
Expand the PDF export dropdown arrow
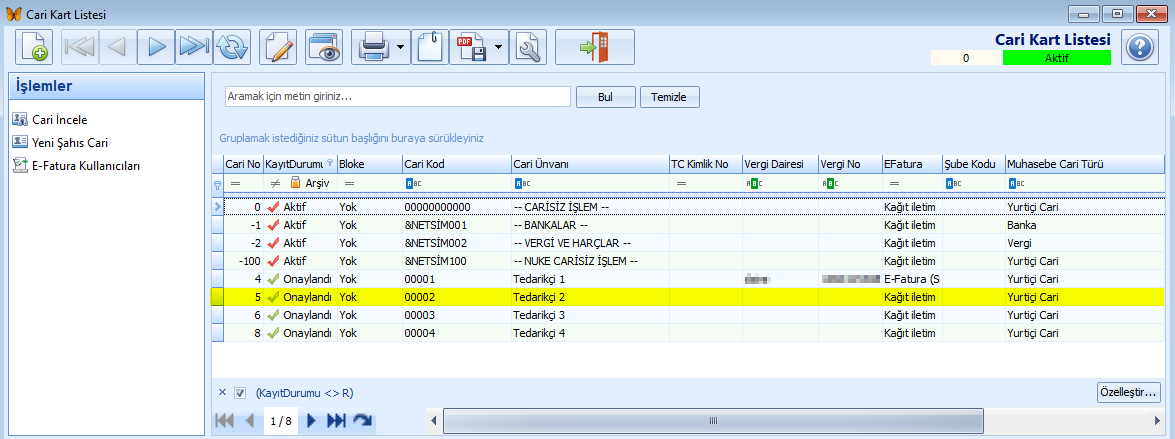(x=499, y=47)
